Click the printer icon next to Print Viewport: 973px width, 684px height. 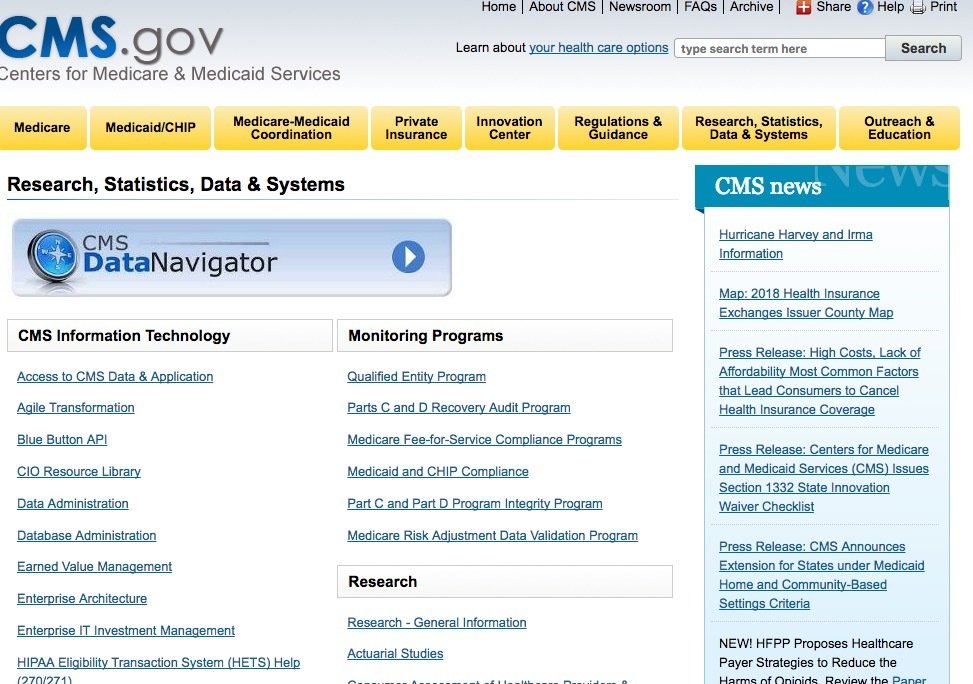click(x=918, y=7)
